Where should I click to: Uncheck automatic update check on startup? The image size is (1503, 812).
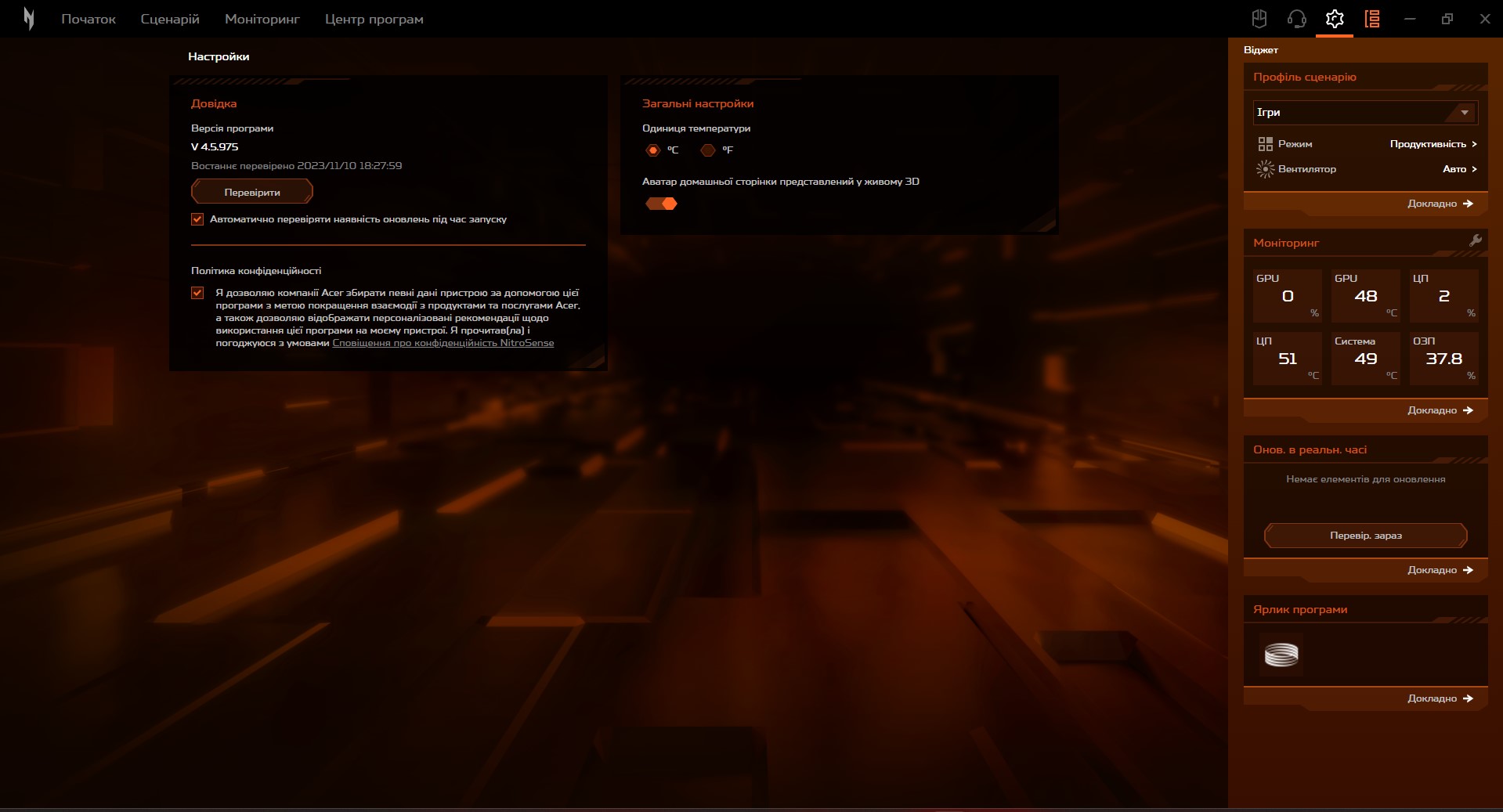click(197, 219)
